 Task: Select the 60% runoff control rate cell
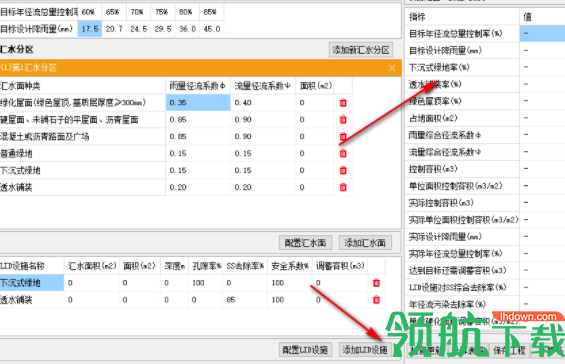90,12
